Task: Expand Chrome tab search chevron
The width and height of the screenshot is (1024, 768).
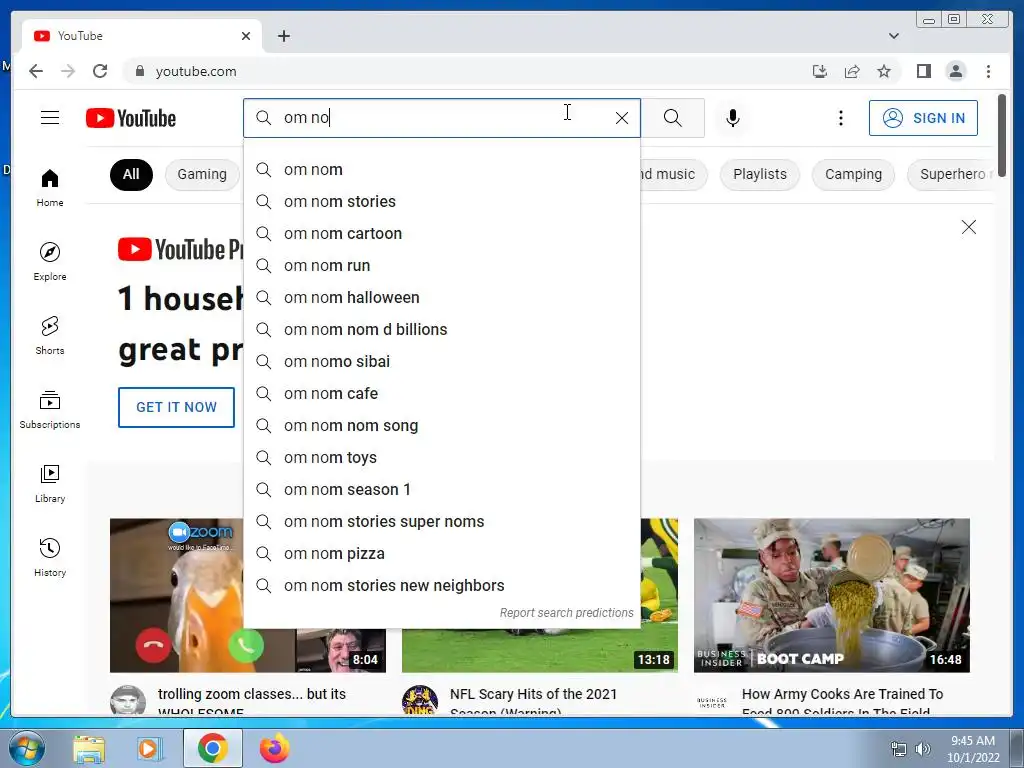Action: point(893,36)
